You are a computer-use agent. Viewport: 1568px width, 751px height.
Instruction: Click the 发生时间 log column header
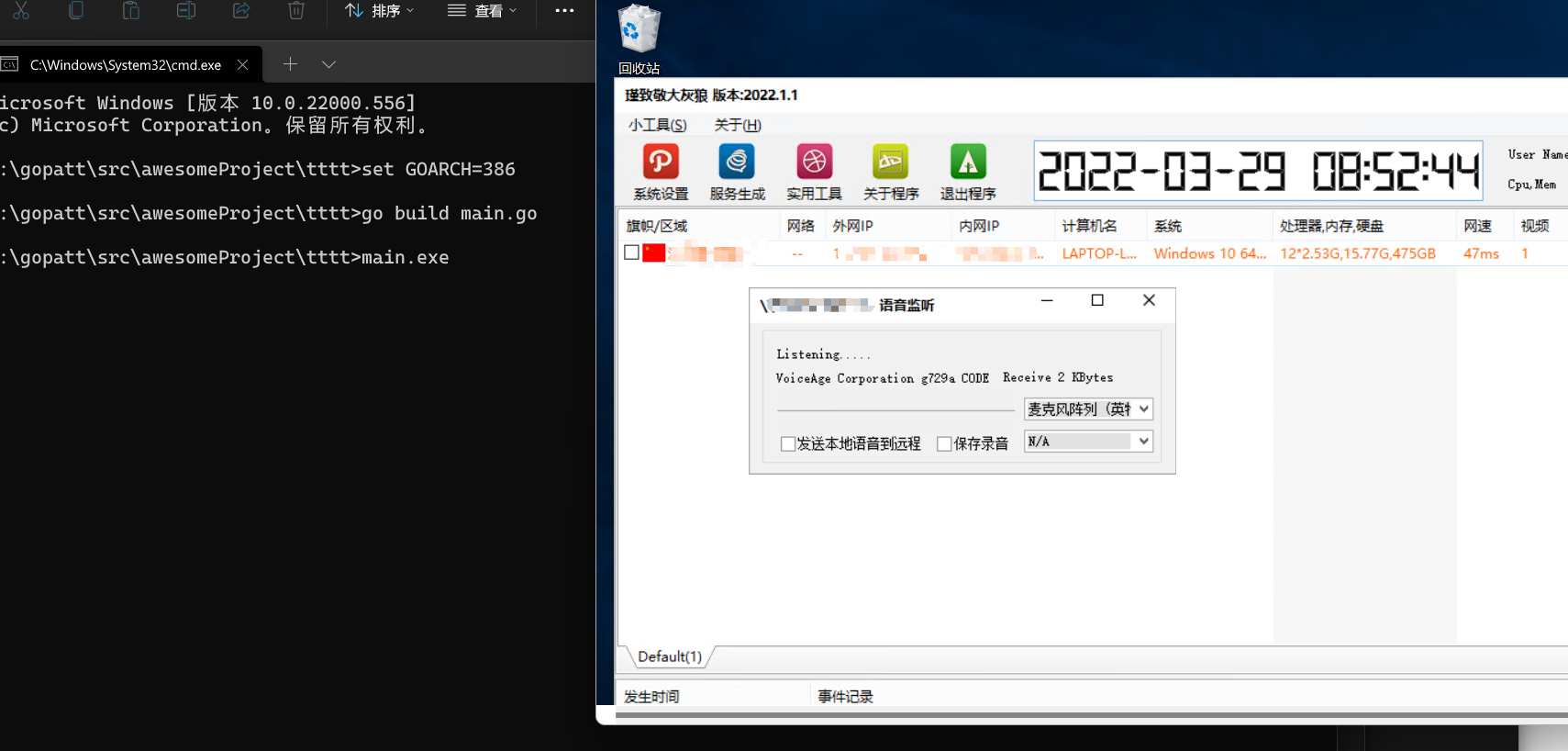714,697
